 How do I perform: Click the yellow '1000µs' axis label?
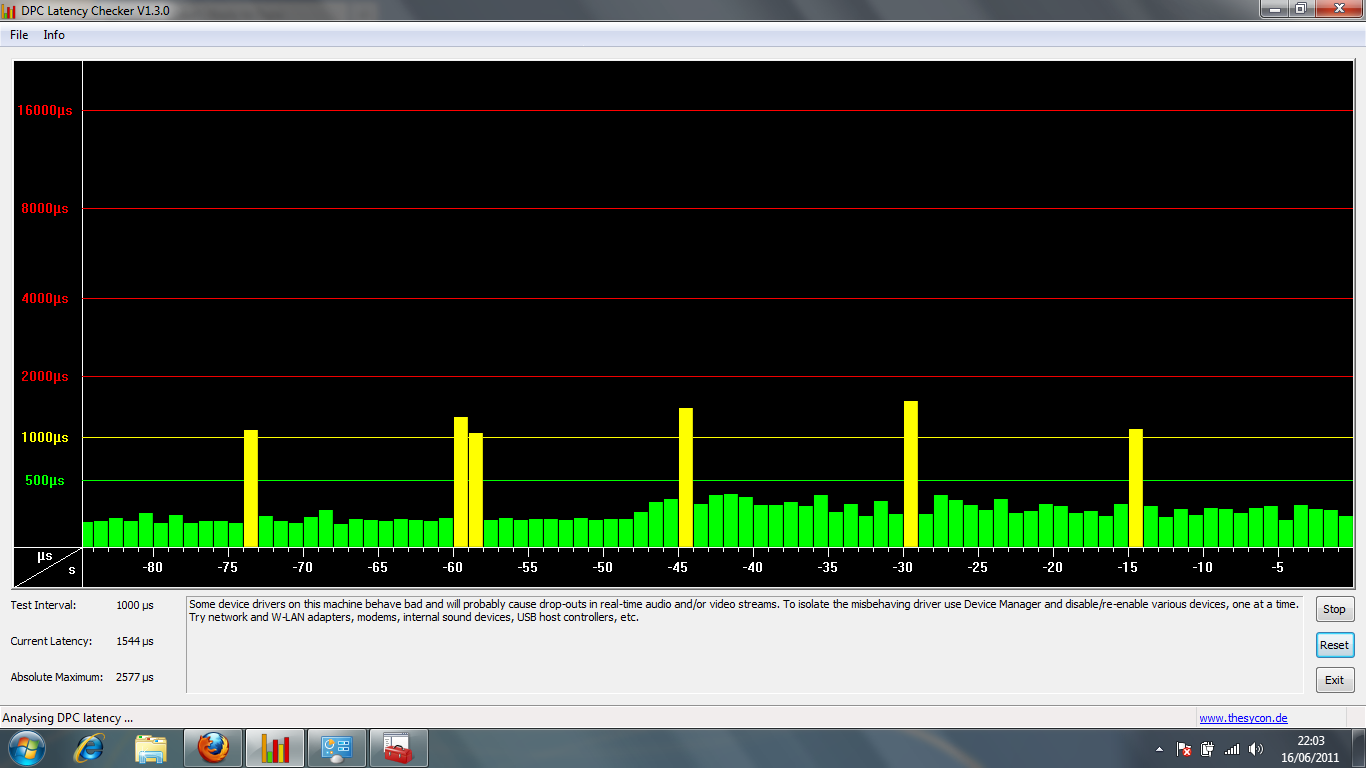(45, 438)
